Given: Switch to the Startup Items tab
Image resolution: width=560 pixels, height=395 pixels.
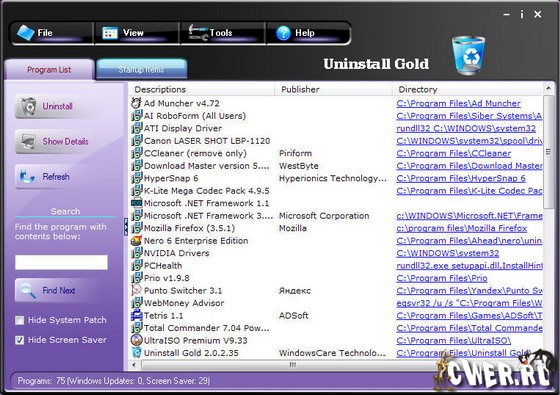Looking at the screenshot, I should [x=141, y=69].
